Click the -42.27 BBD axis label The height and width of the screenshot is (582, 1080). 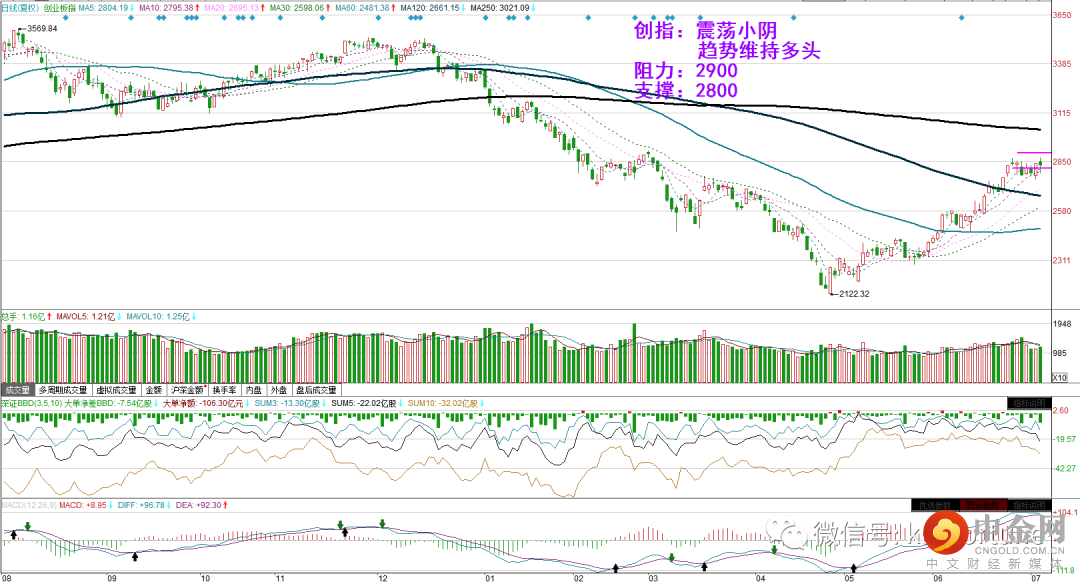[1065, 468]
